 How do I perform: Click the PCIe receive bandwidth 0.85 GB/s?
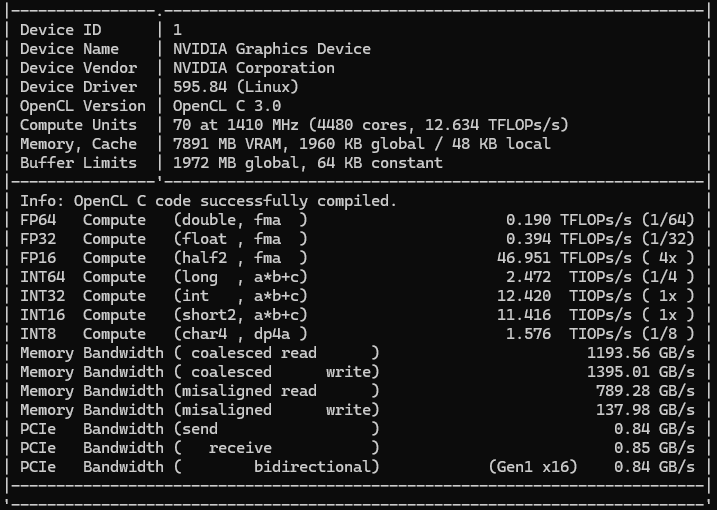(654, 448)
